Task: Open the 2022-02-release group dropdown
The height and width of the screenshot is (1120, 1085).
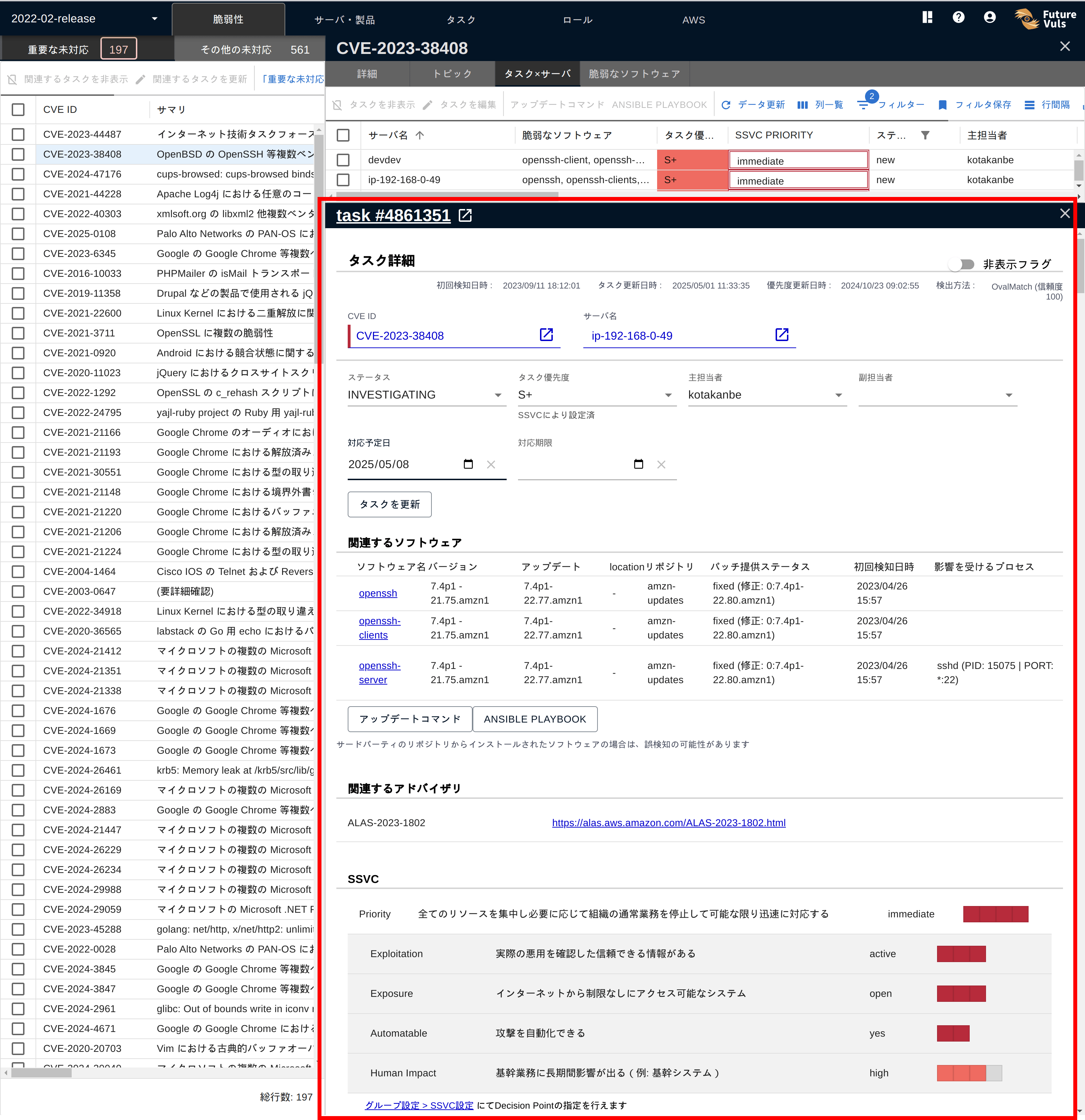Action: coord(84,18)
